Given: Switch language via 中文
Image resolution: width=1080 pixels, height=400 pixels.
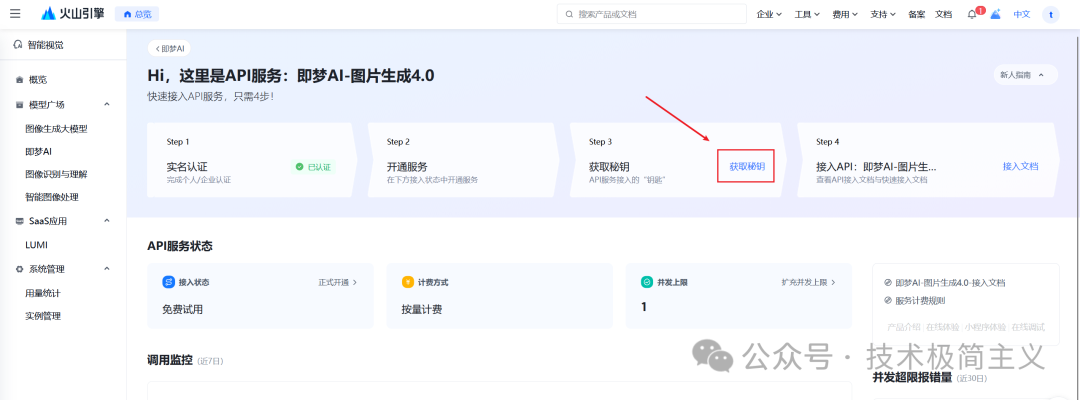Looking at the screenshot, I should (1021, 14).
